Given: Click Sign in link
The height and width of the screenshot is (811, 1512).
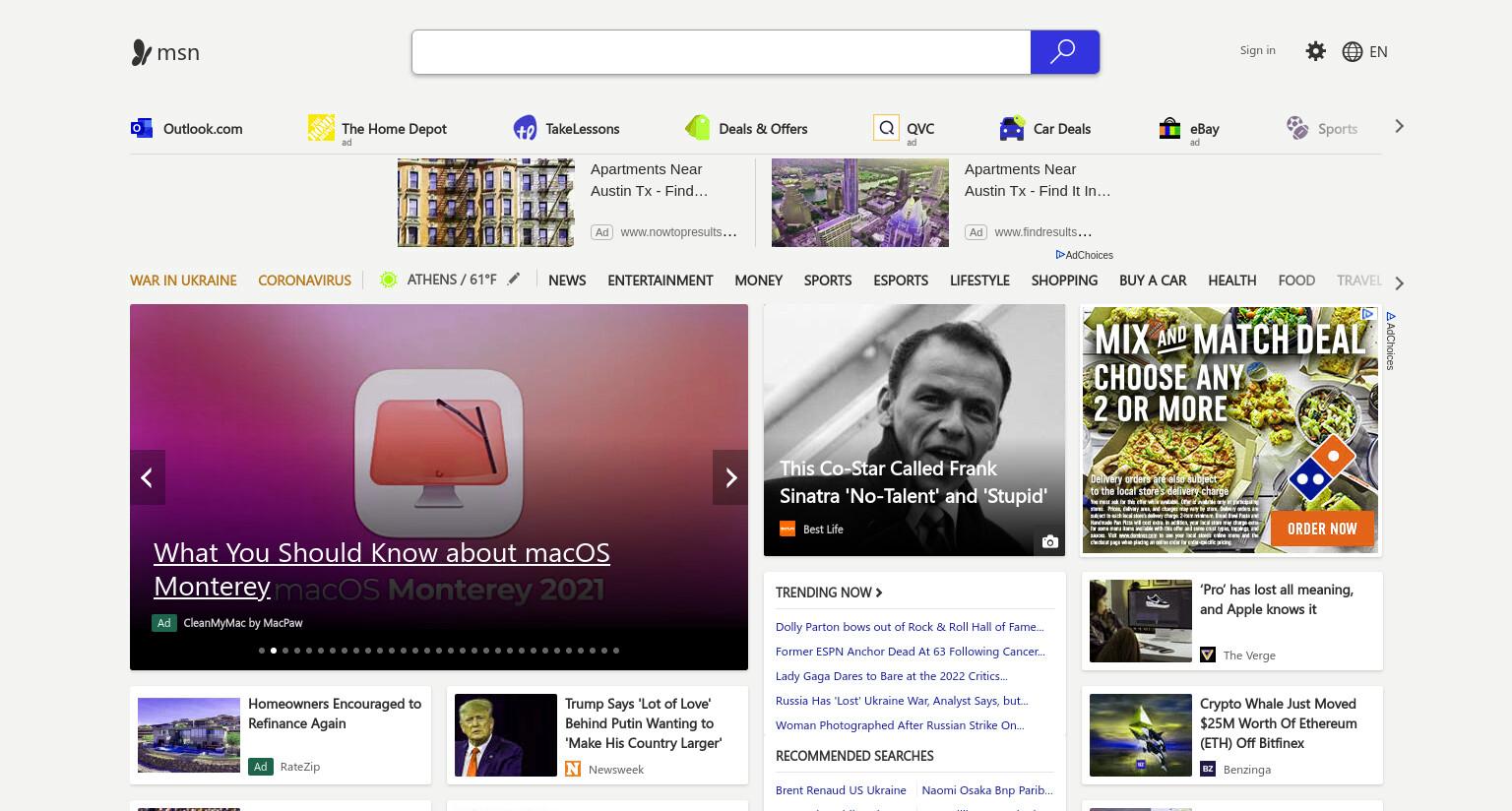Looking at the screenshot, I should pos(1257,50).
